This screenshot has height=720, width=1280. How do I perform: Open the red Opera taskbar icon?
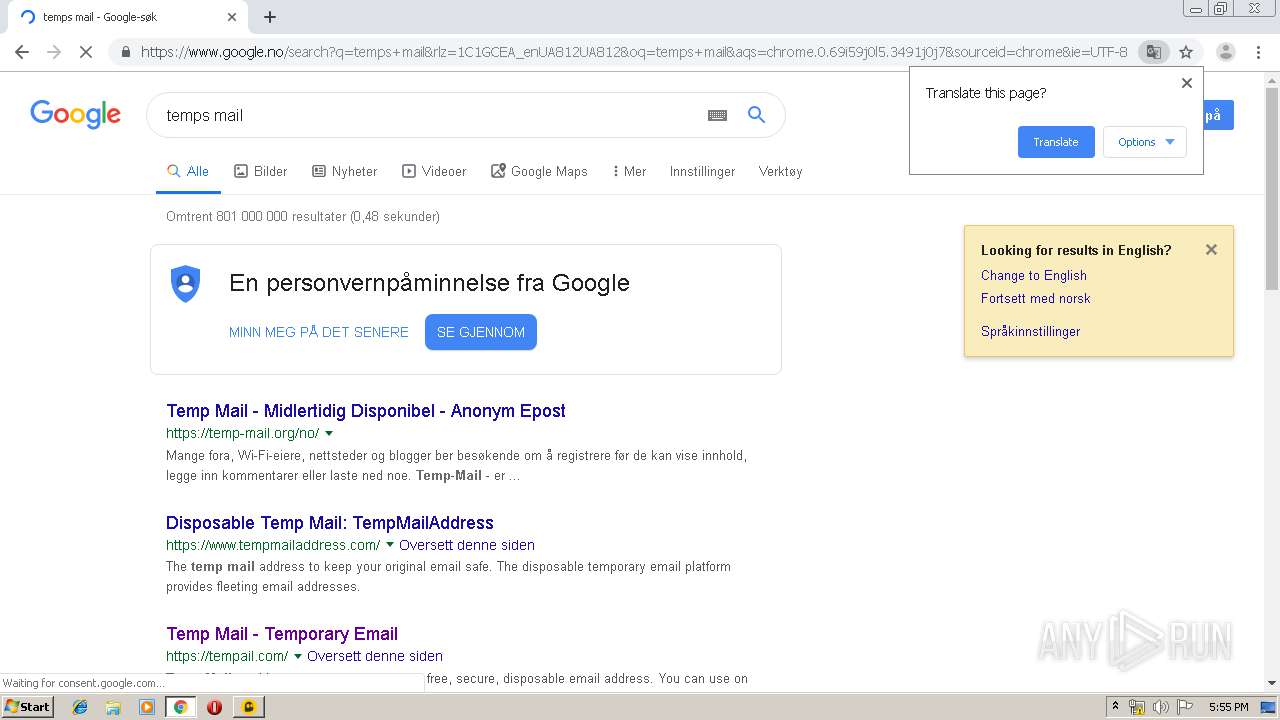214,707
